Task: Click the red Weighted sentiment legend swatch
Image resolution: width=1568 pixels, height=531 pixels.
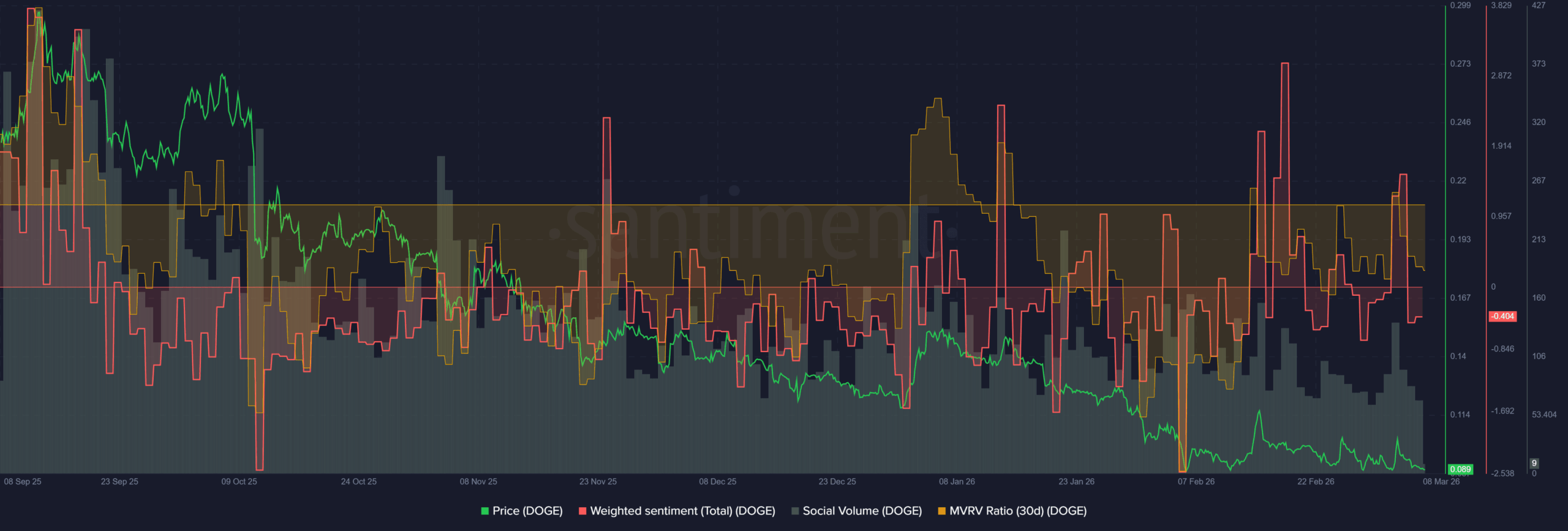Action: 582,511
